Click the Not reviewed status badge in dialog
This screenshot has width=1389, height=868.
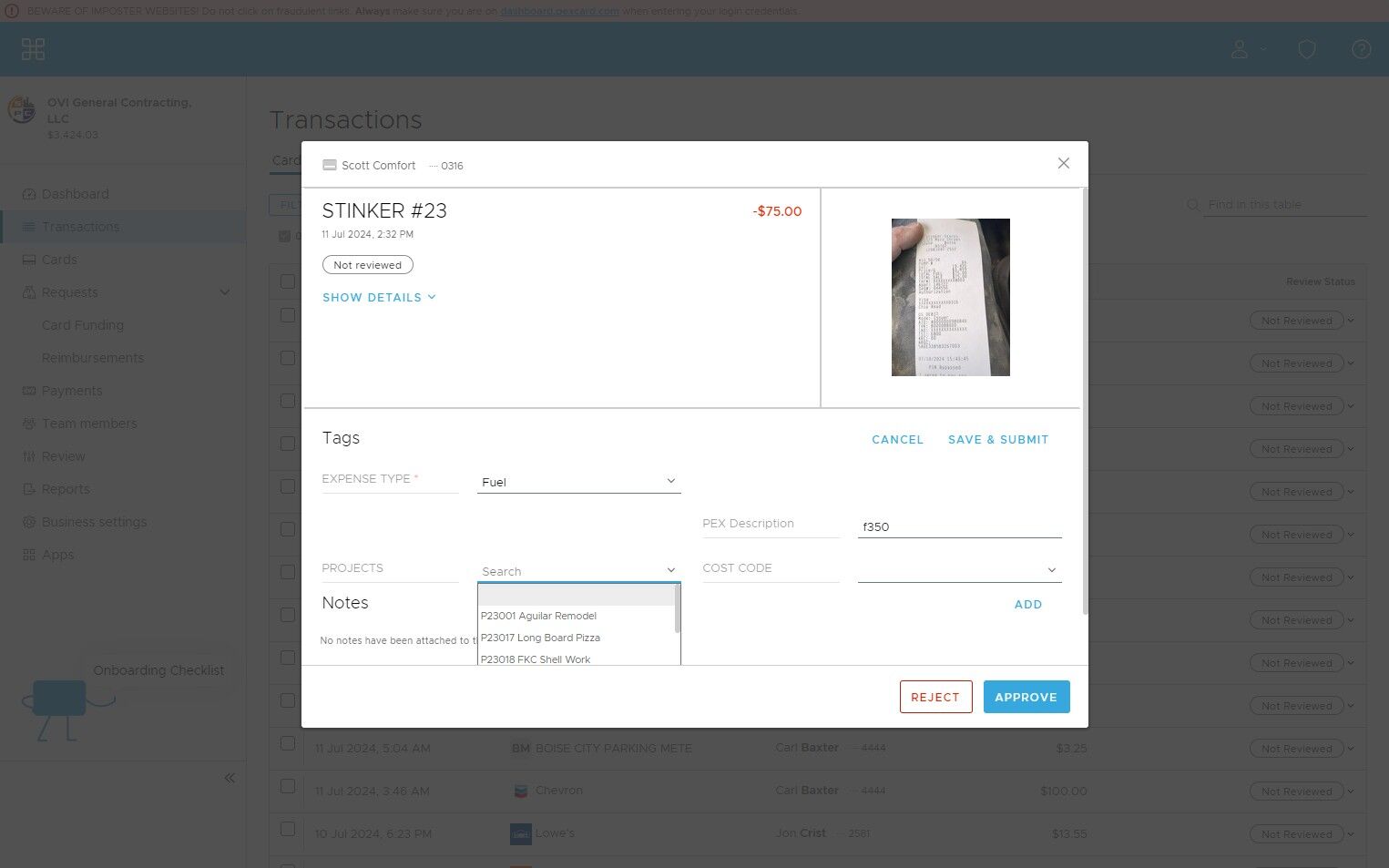367,265
